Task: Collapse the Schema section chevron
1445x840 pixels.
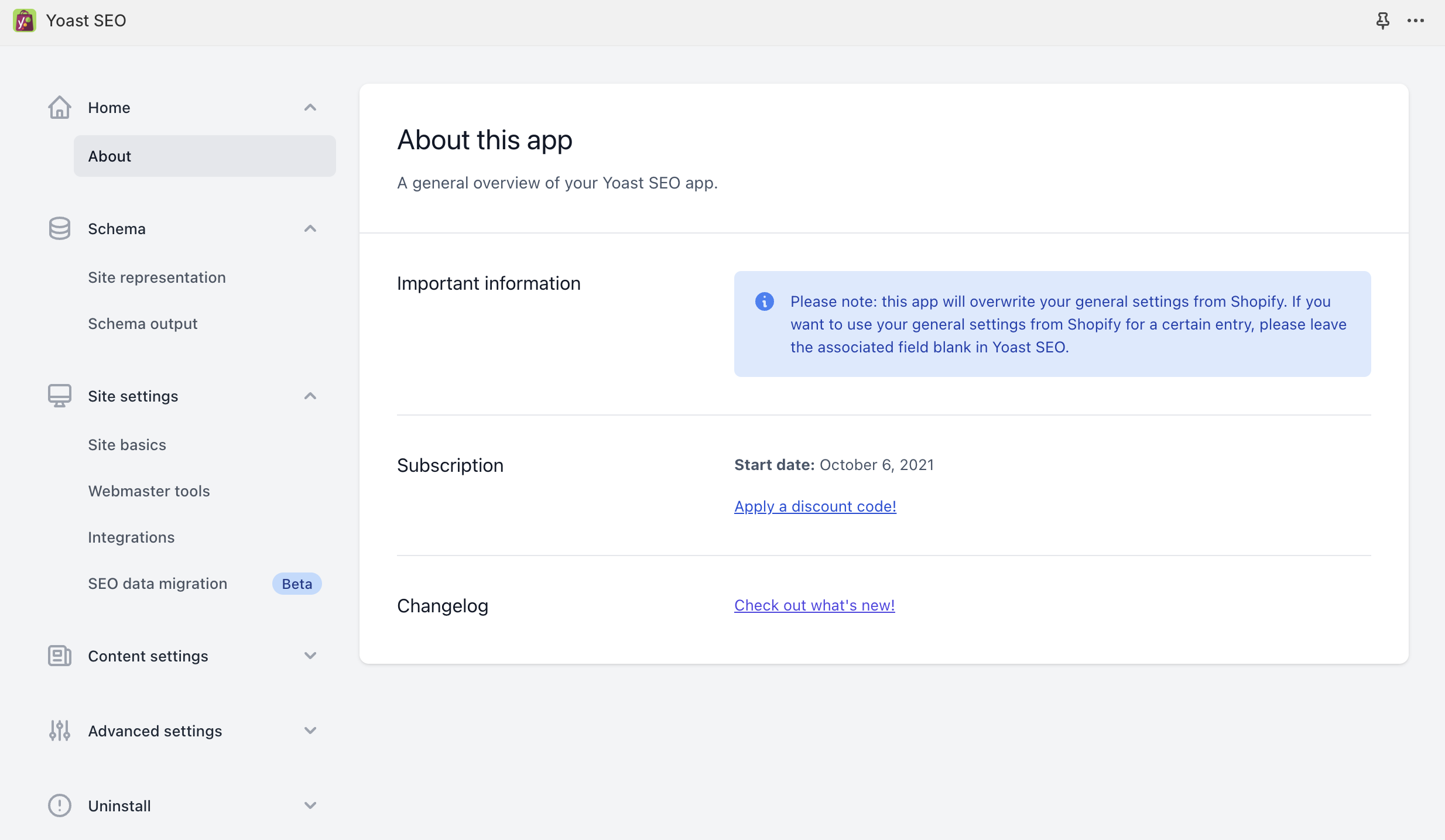Action: coord(310,229)
